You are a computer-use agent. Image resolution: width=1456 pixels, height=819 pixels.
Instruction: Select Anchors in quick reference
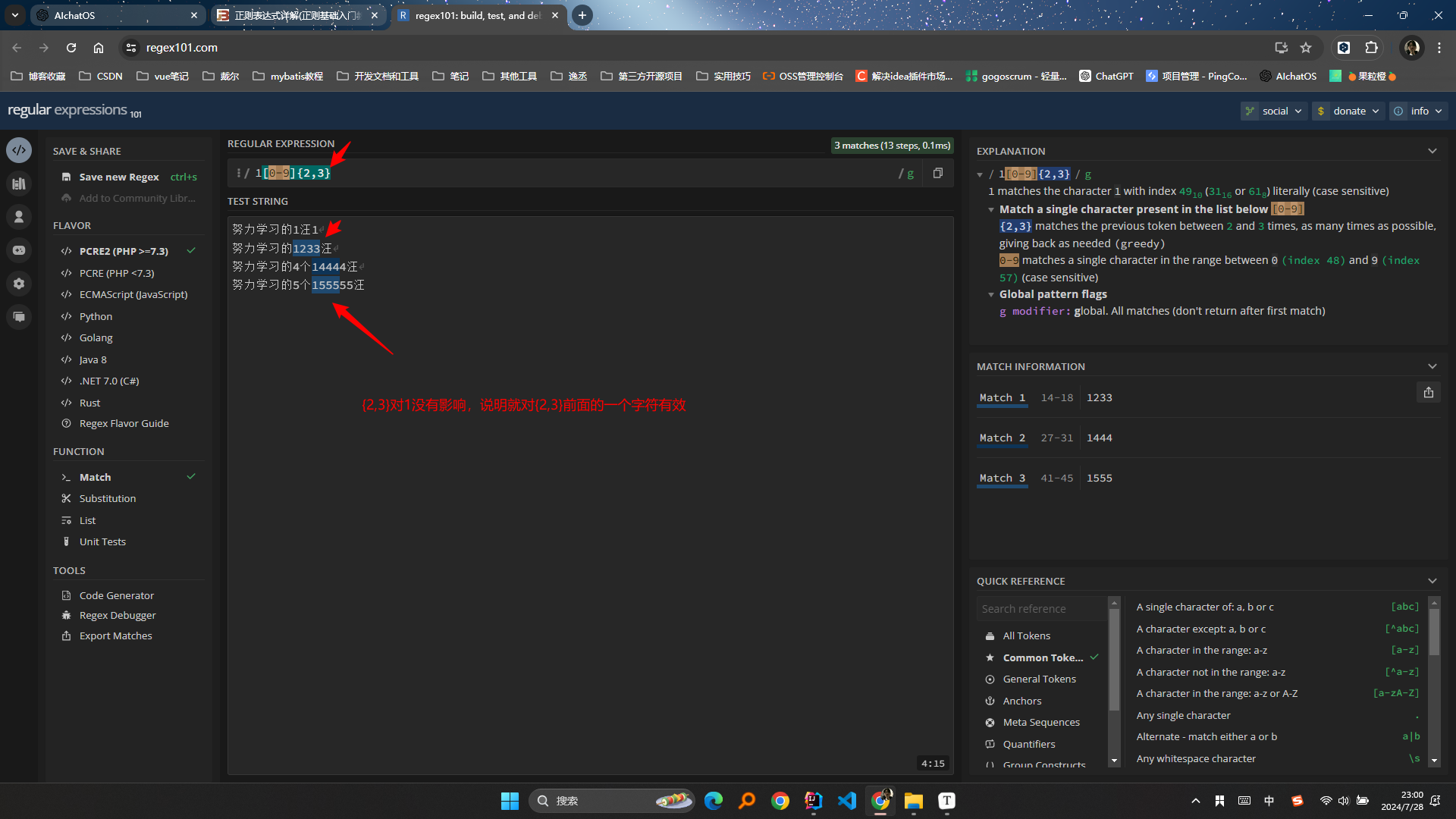pos(1021,701)
